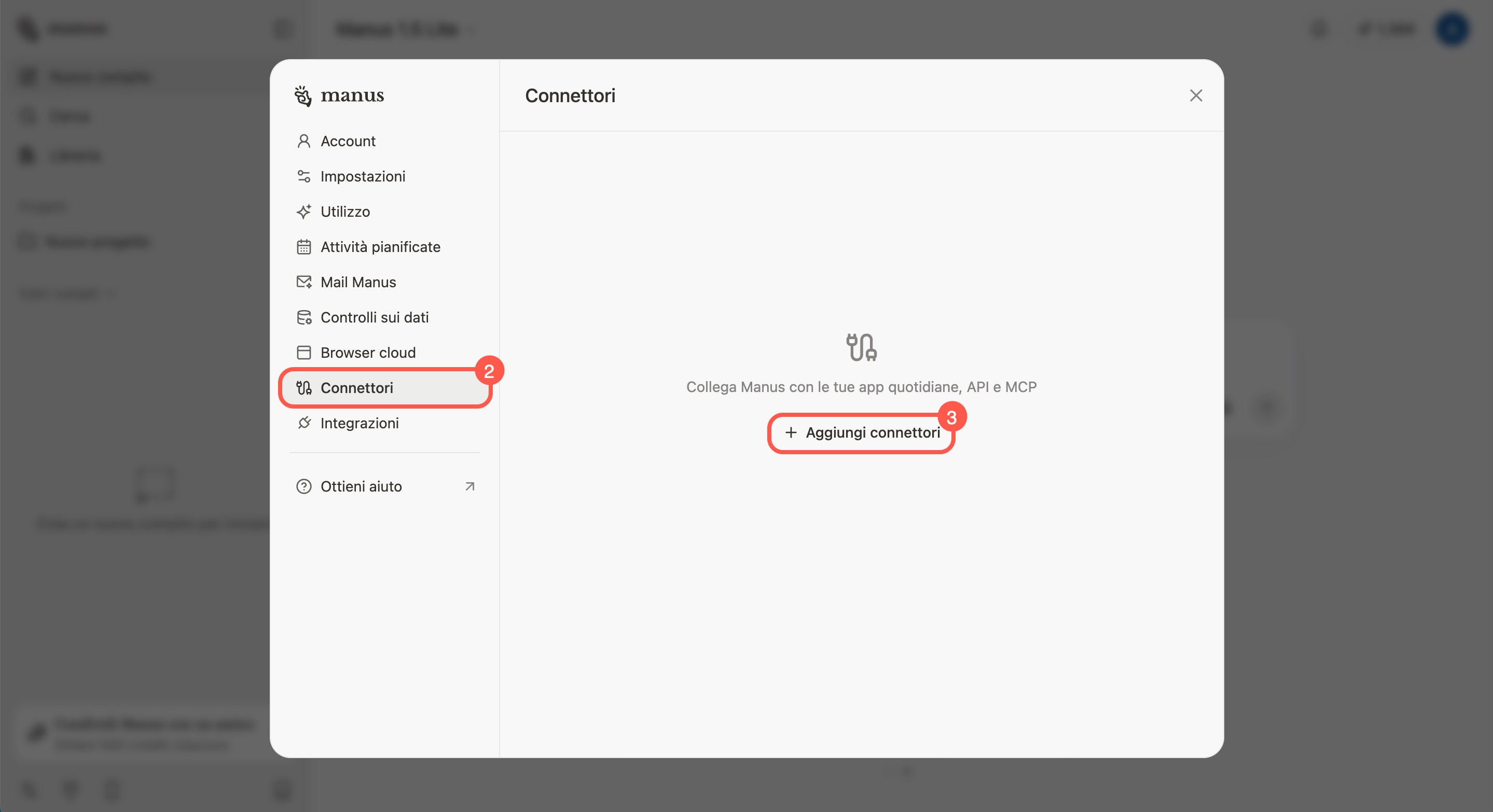This screenshot has height=812, width=1493.
Task: Switch to the Utilizzo section
Action: click(345, 212)
